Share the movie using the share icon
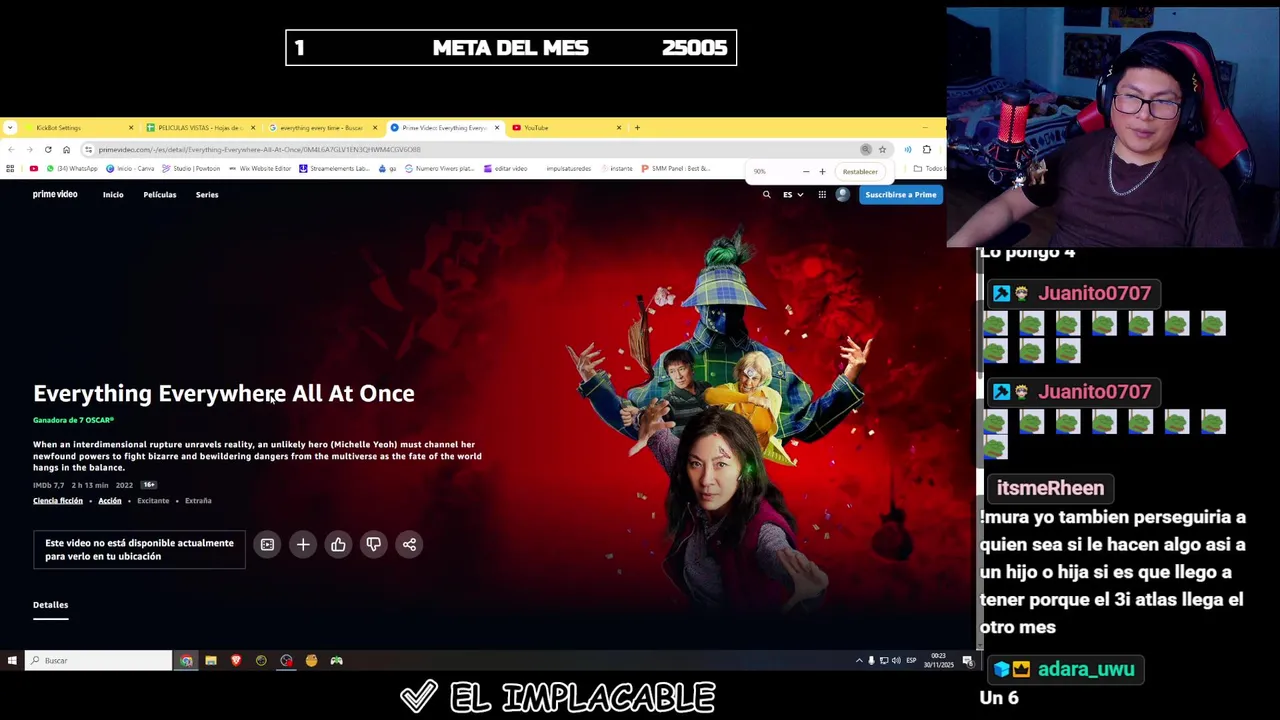 tap(409, 545)
